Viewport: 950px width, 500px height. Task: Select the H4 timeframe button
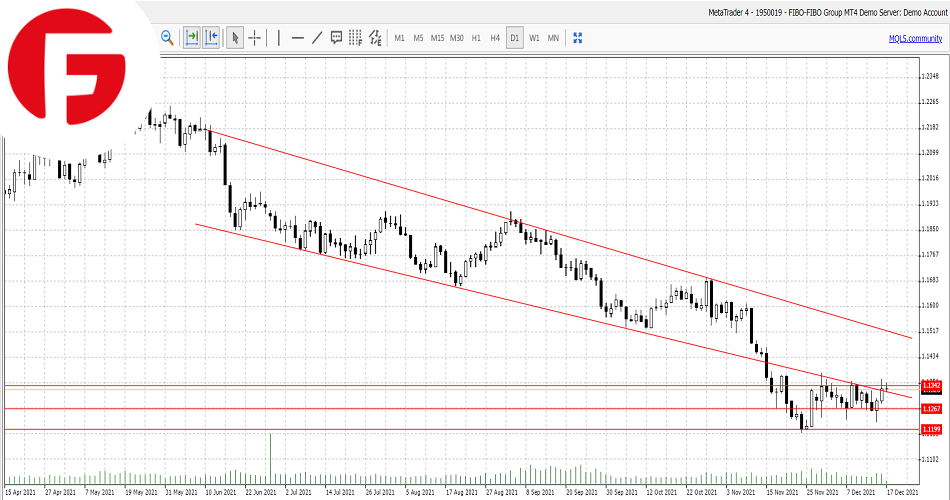point(495,38)
